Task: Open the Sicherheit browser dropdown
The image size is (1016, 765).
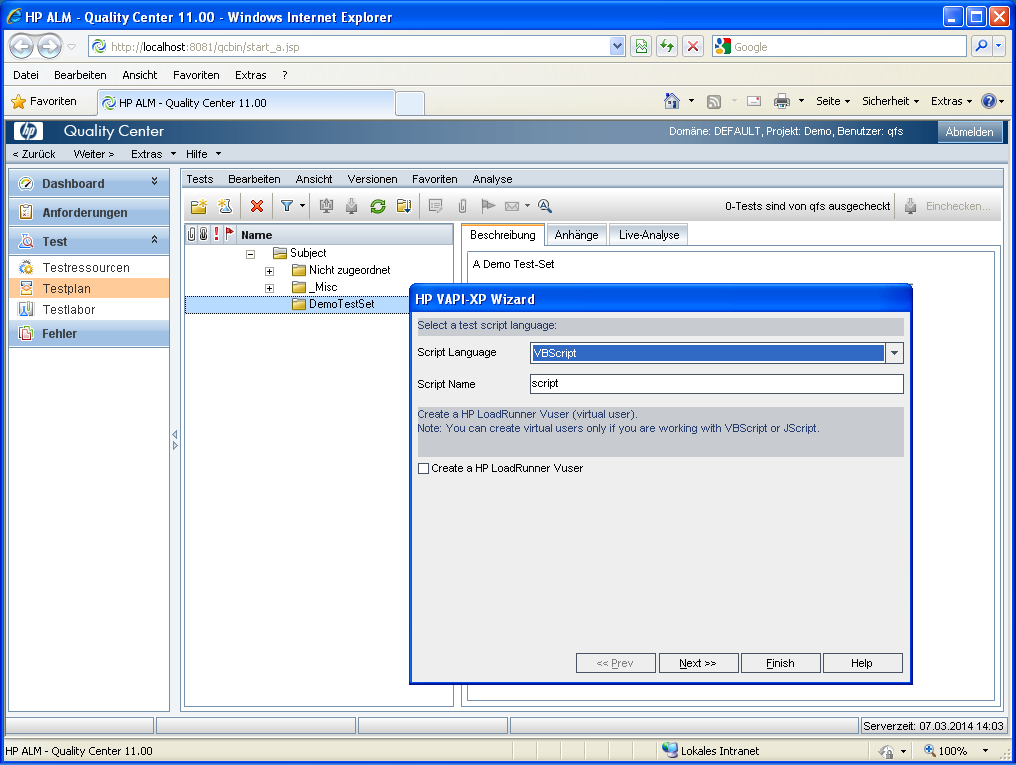Action: pos(890,101)
